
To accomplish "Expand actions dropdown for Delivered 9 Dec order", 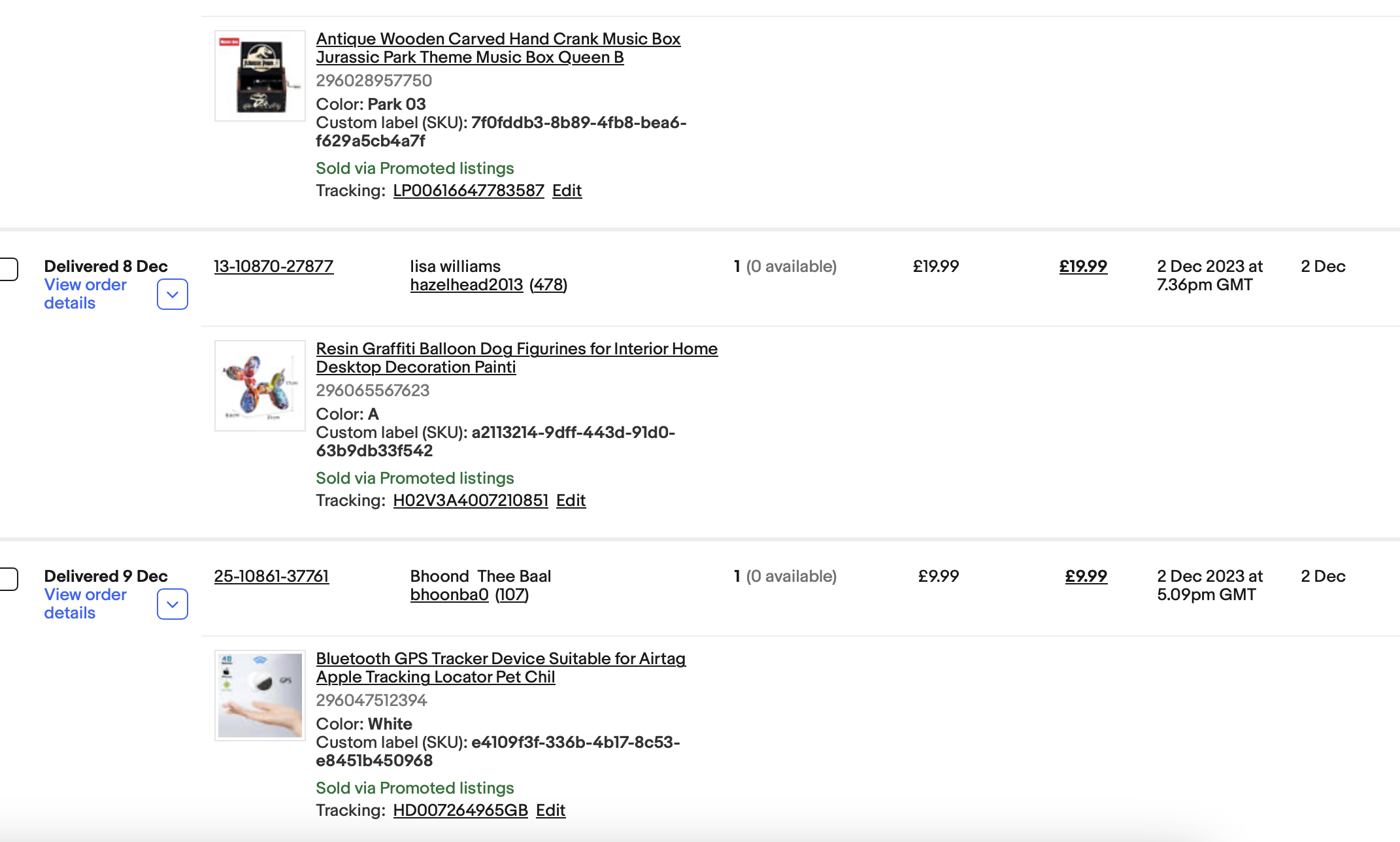I will click(x=173, y=604).
